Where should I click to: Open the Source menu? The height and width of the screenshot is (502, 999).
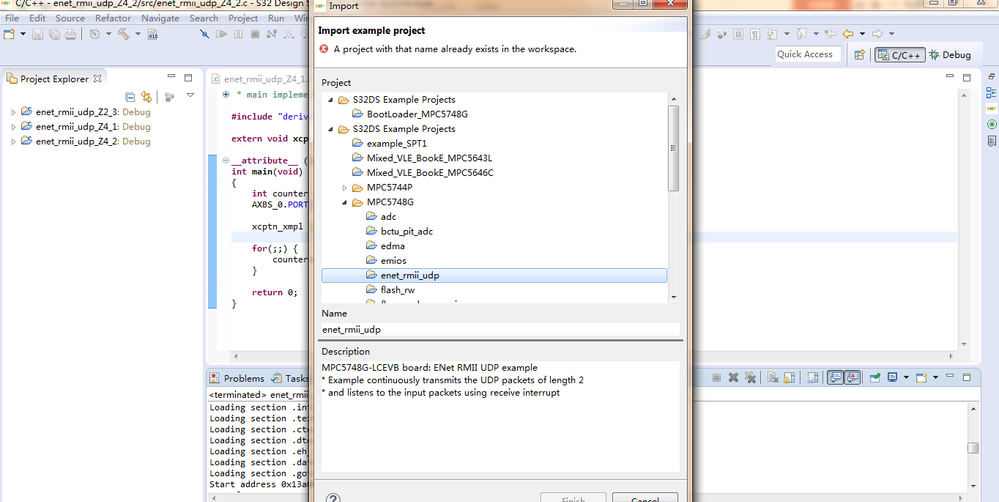coord(70,18)
